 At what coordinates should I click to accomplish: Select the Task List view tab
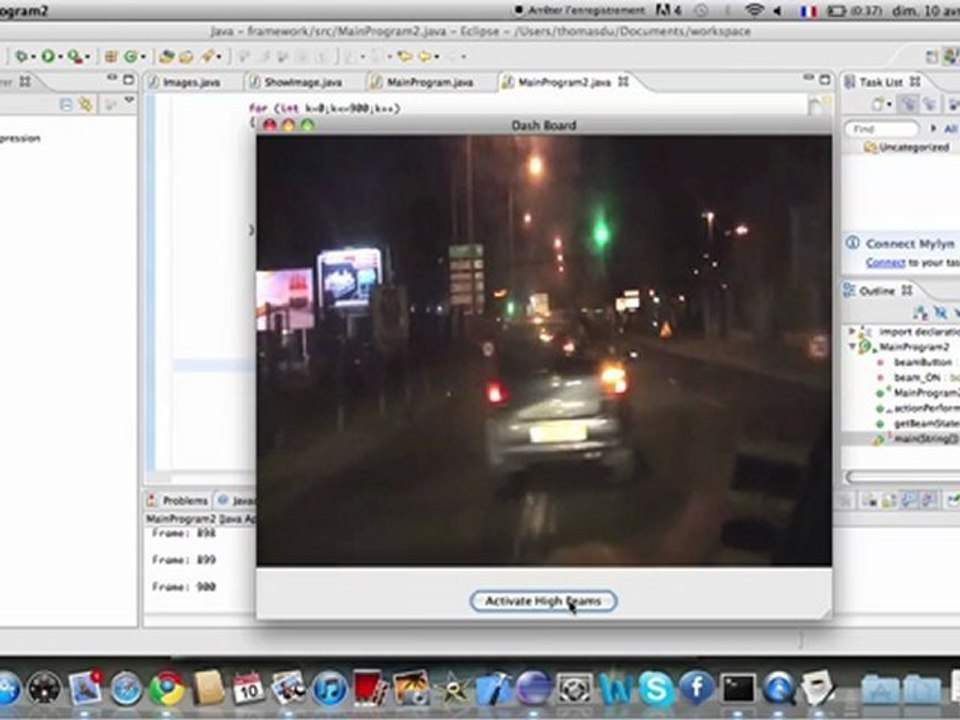pos(881,82)
